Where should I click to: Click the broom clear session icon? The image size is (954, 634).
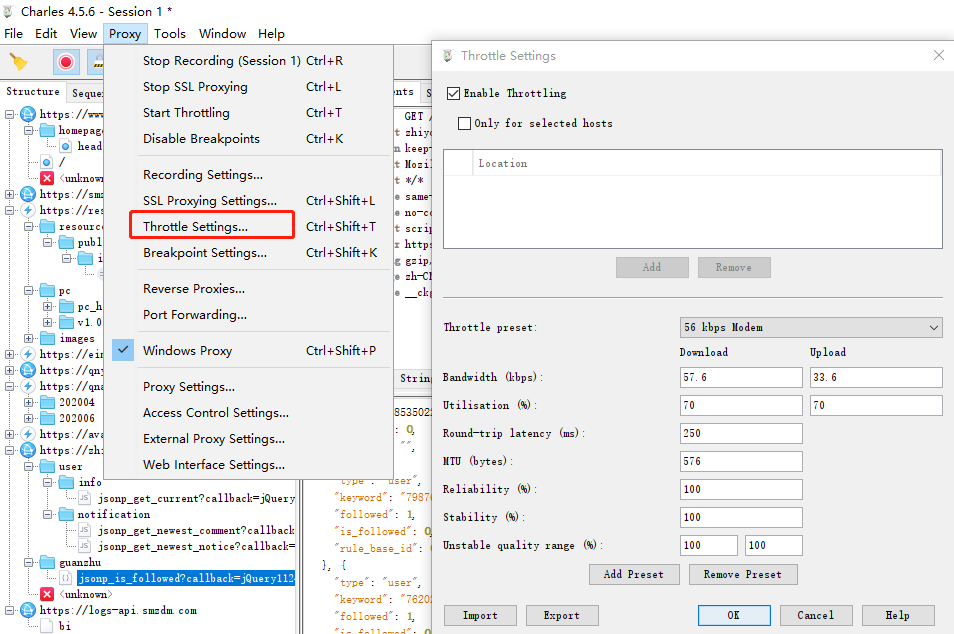tap(18, 61)
